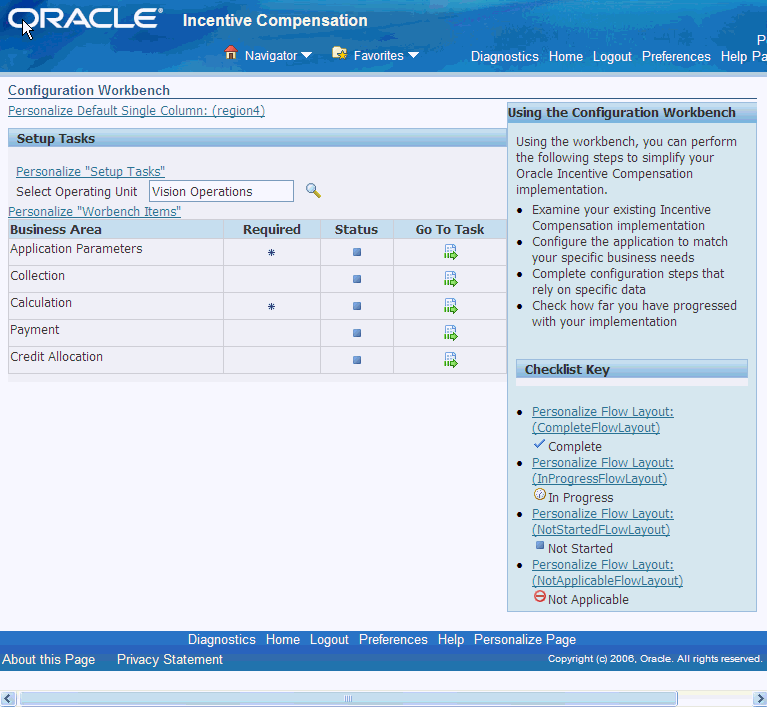Click the Payment row label

(x=35, y=329)
